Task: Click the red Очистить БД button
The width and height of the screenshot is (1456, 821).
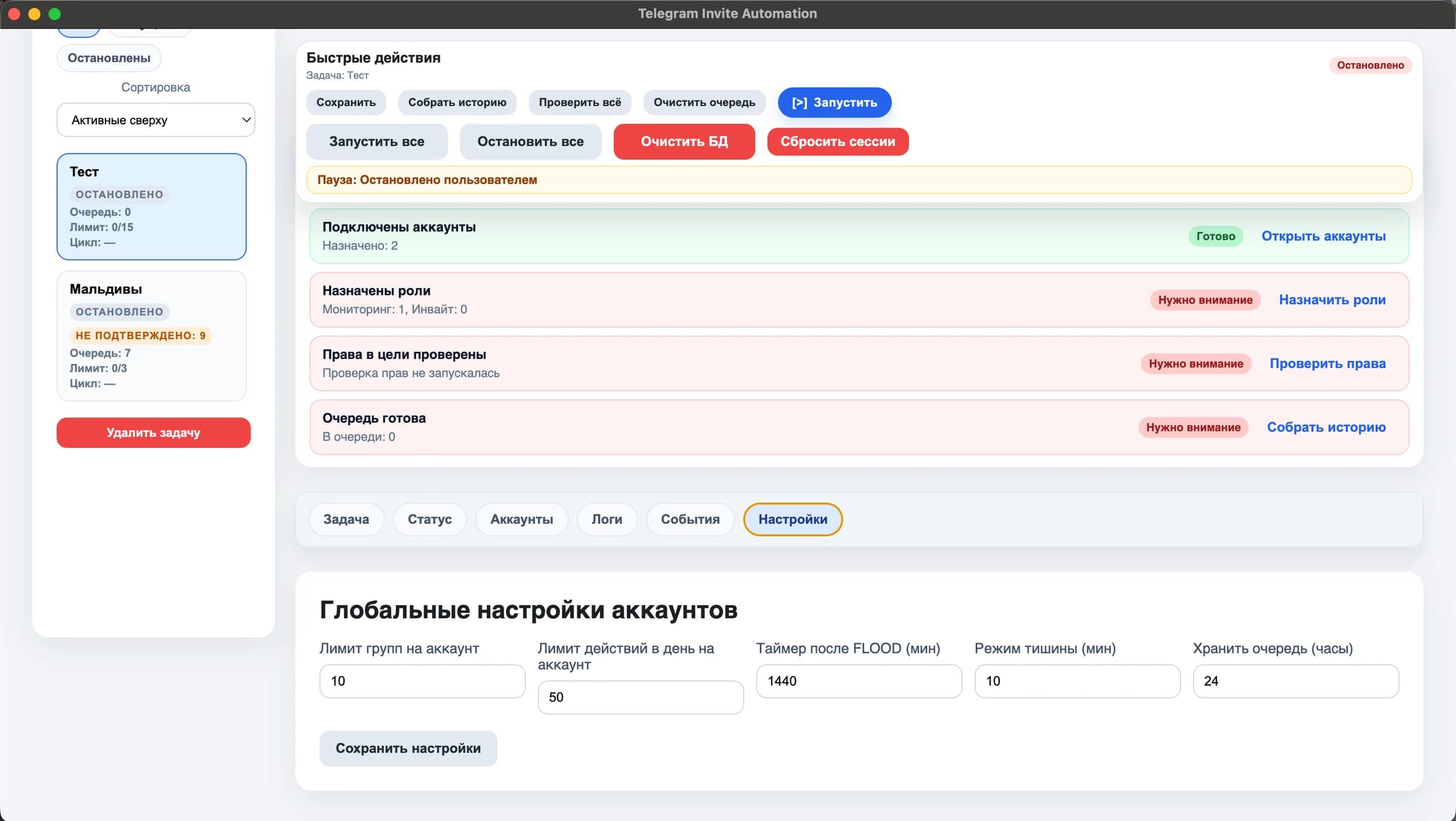Action: 684,141
